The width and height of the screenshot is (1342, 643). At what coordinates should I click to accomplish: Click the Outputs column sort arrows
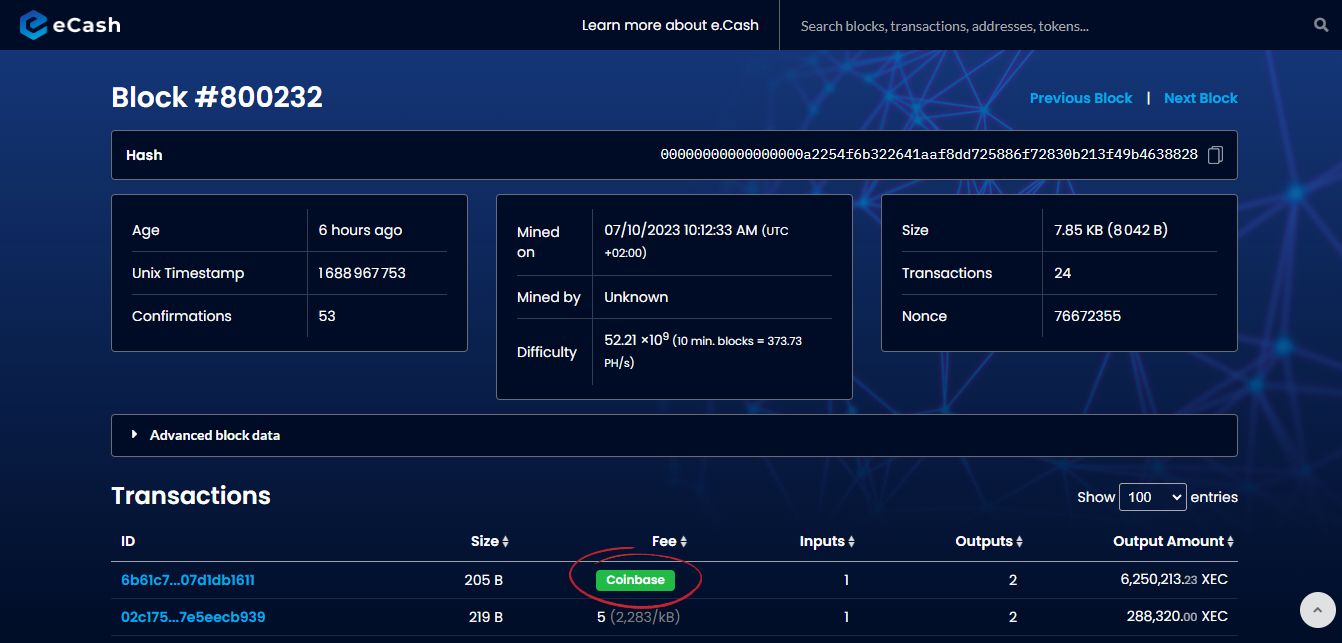pos(1019,542)
